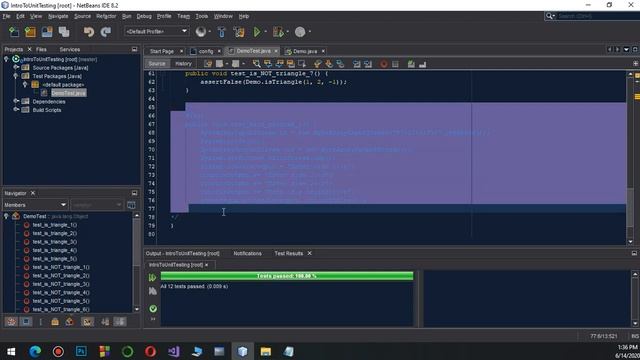The width and height of the screenshot is (640, 360).
Task: Collapse the default package node
Action: tap(24, 84)
